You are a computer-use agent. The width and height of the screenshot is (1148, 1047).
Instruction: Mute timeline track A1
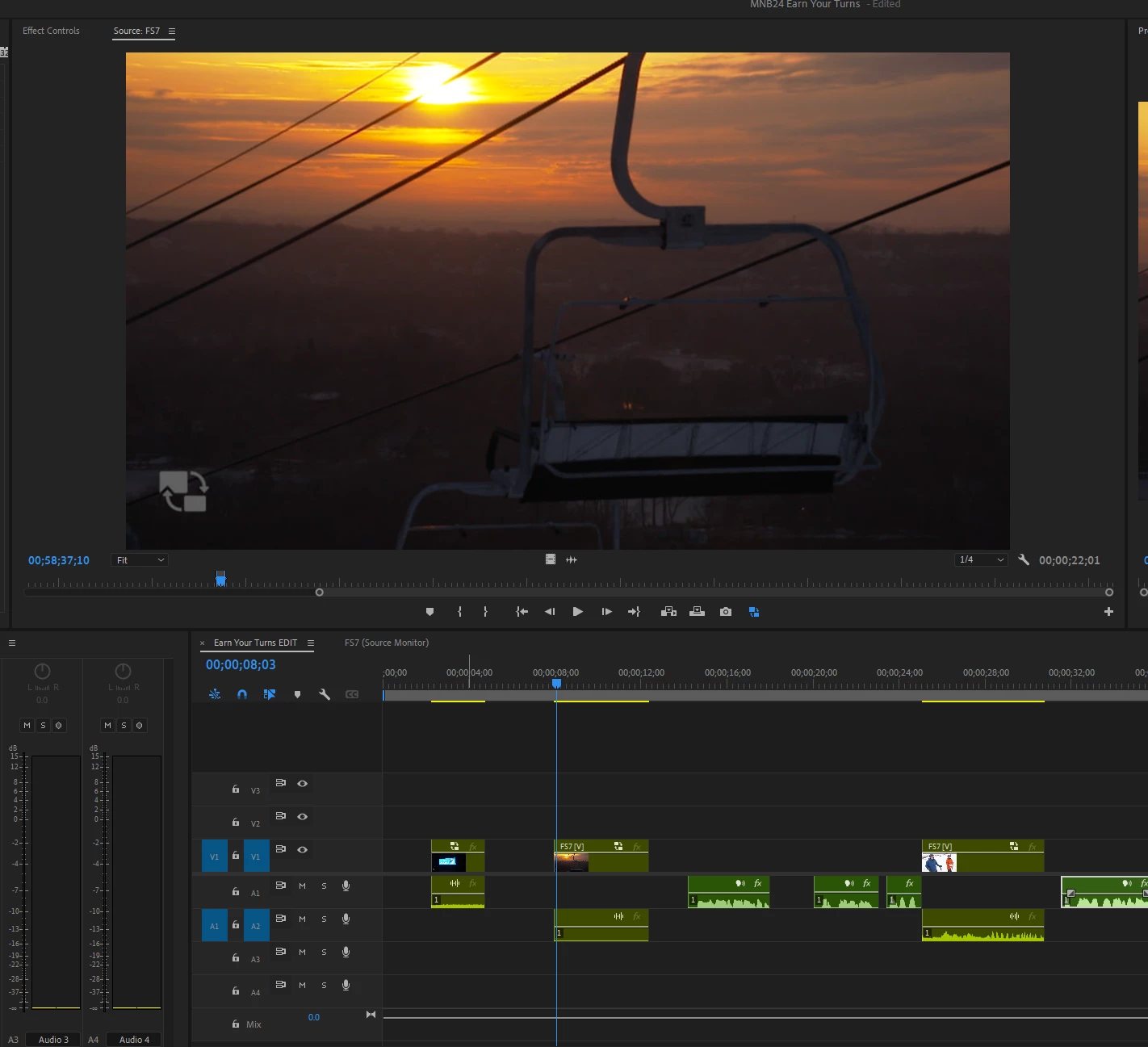coord(303,886)
